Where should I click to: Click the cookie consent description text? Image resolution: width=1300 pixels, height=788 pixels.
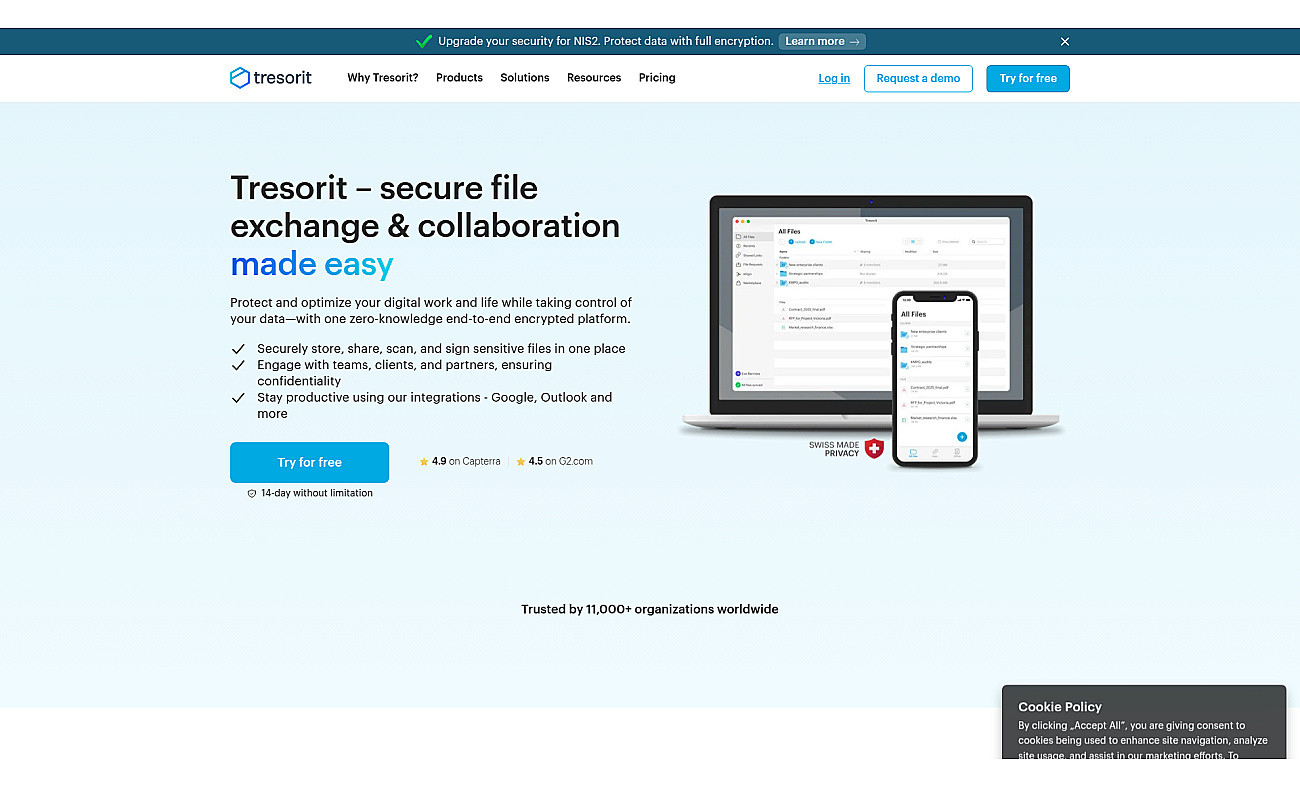pyautogui.click(x=1143, y=740)
